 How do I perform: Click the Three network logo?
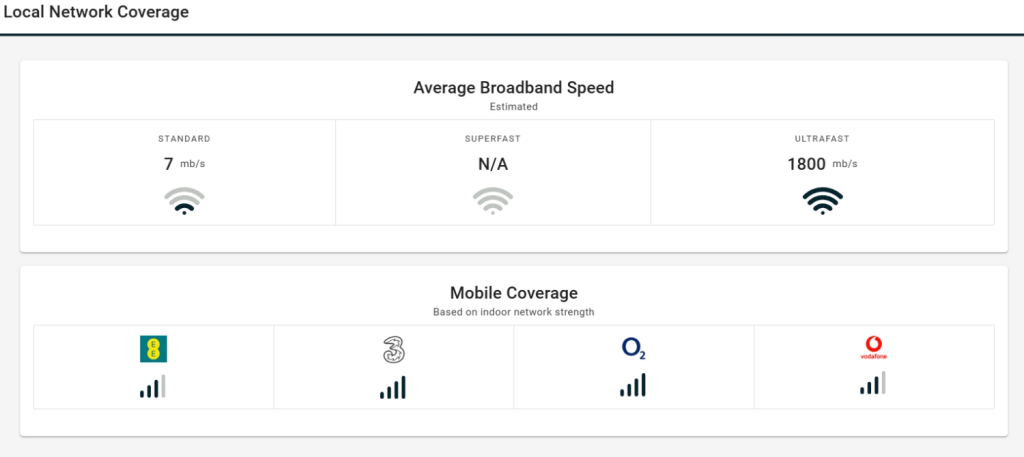(x=393, y=349)
